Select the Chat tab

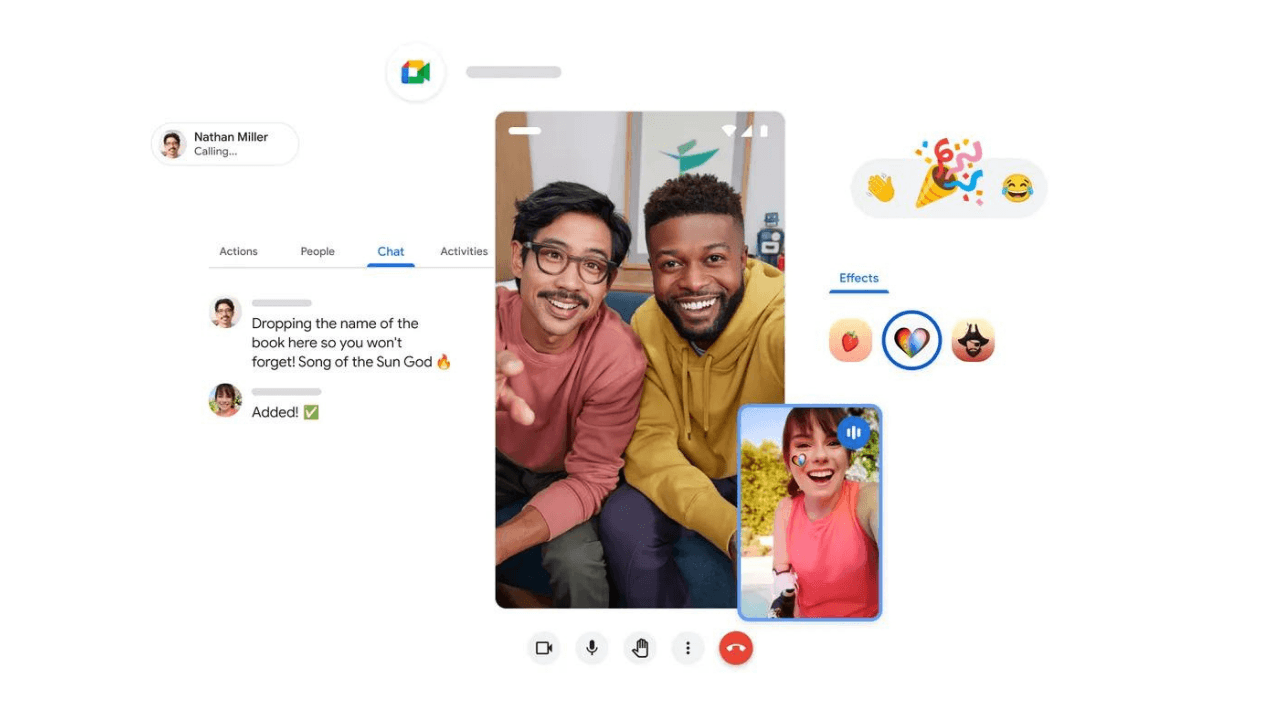[391, 252]
